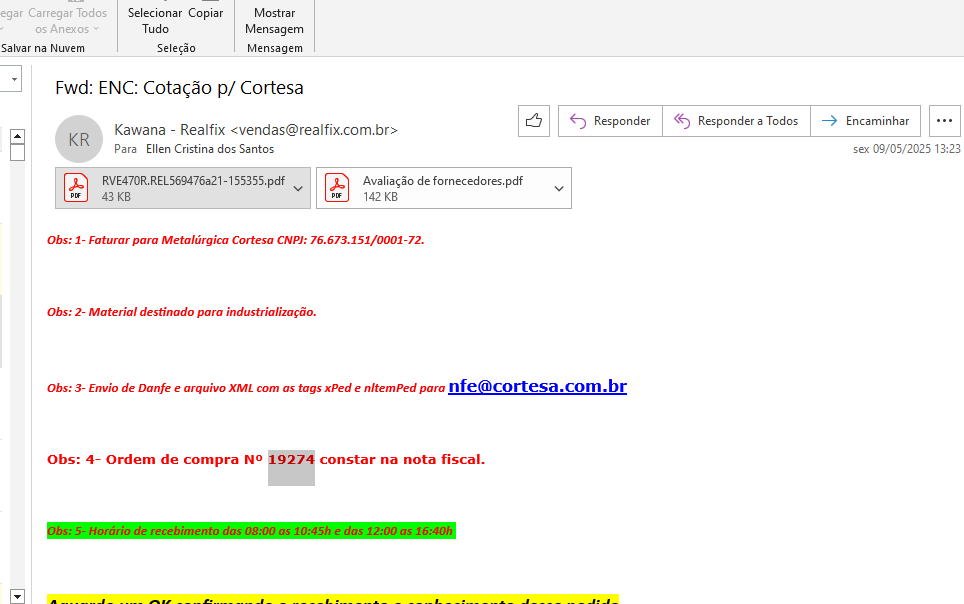Image resolution: width=964 pixels, height=604 pixels.
Task: Click Selecionar Tudo in the ribbon
Action: (155, 21)
